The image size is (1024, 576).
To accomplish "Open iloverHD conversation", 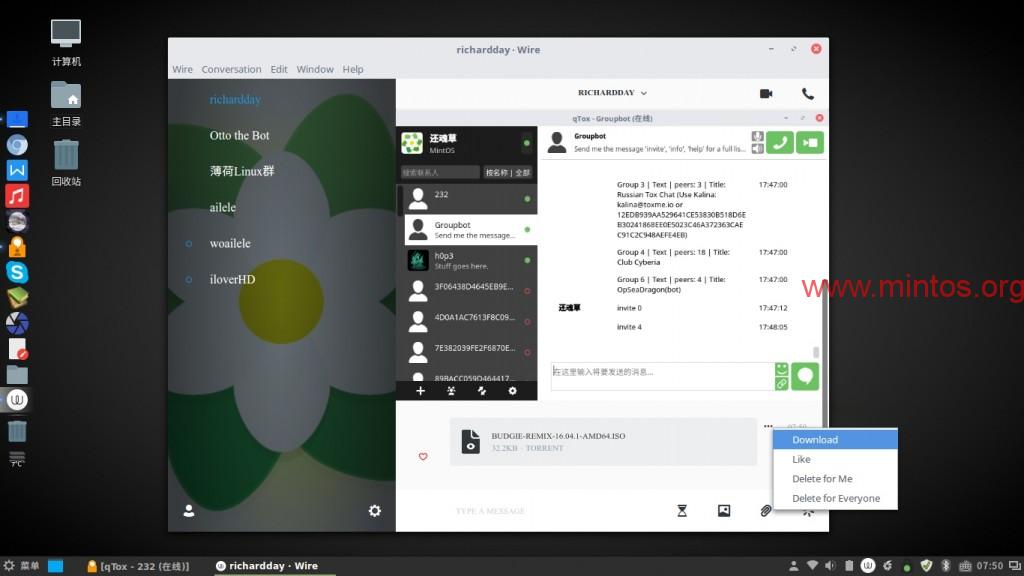I will click(x=232, y=279).
